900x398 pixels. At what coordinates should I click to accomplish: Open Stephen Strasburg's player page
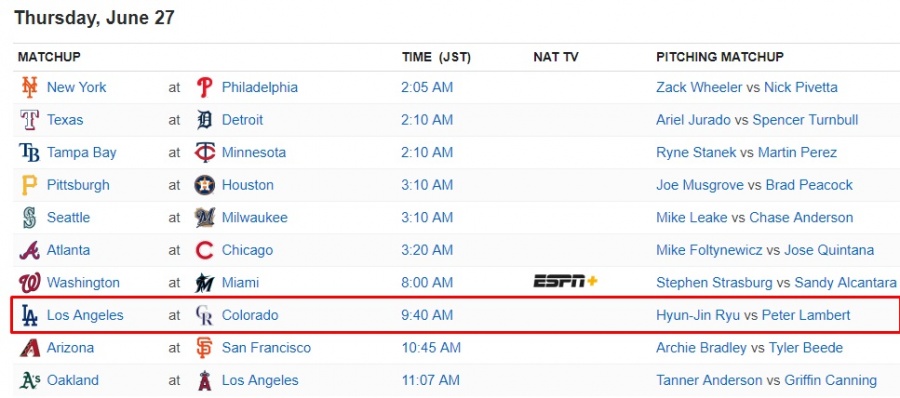click(714, 283)
